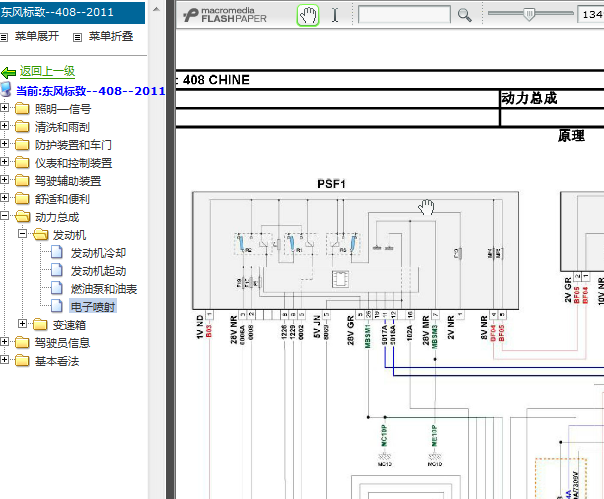This screenshot has width=604, height=499.
Task: Click the 发动机起动 document icon
Action: pyautogui.click(x=57, y=271)
